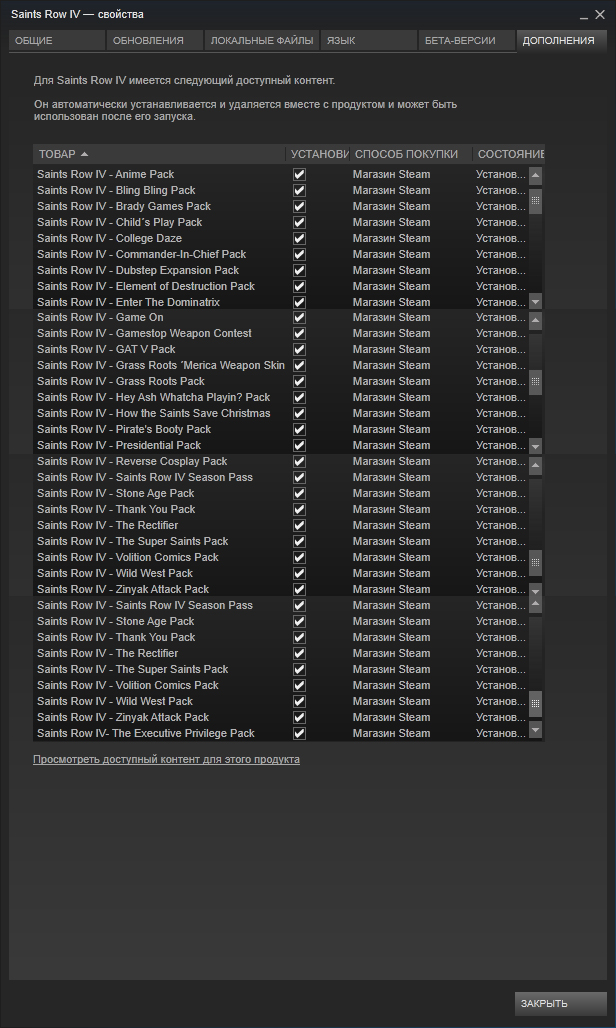The width and height of the screenshot is (616, 1028).
Task: Toggle the Pirate's Booty Pack checkbox
Action: pyautogui.click(x=299, y=429)
